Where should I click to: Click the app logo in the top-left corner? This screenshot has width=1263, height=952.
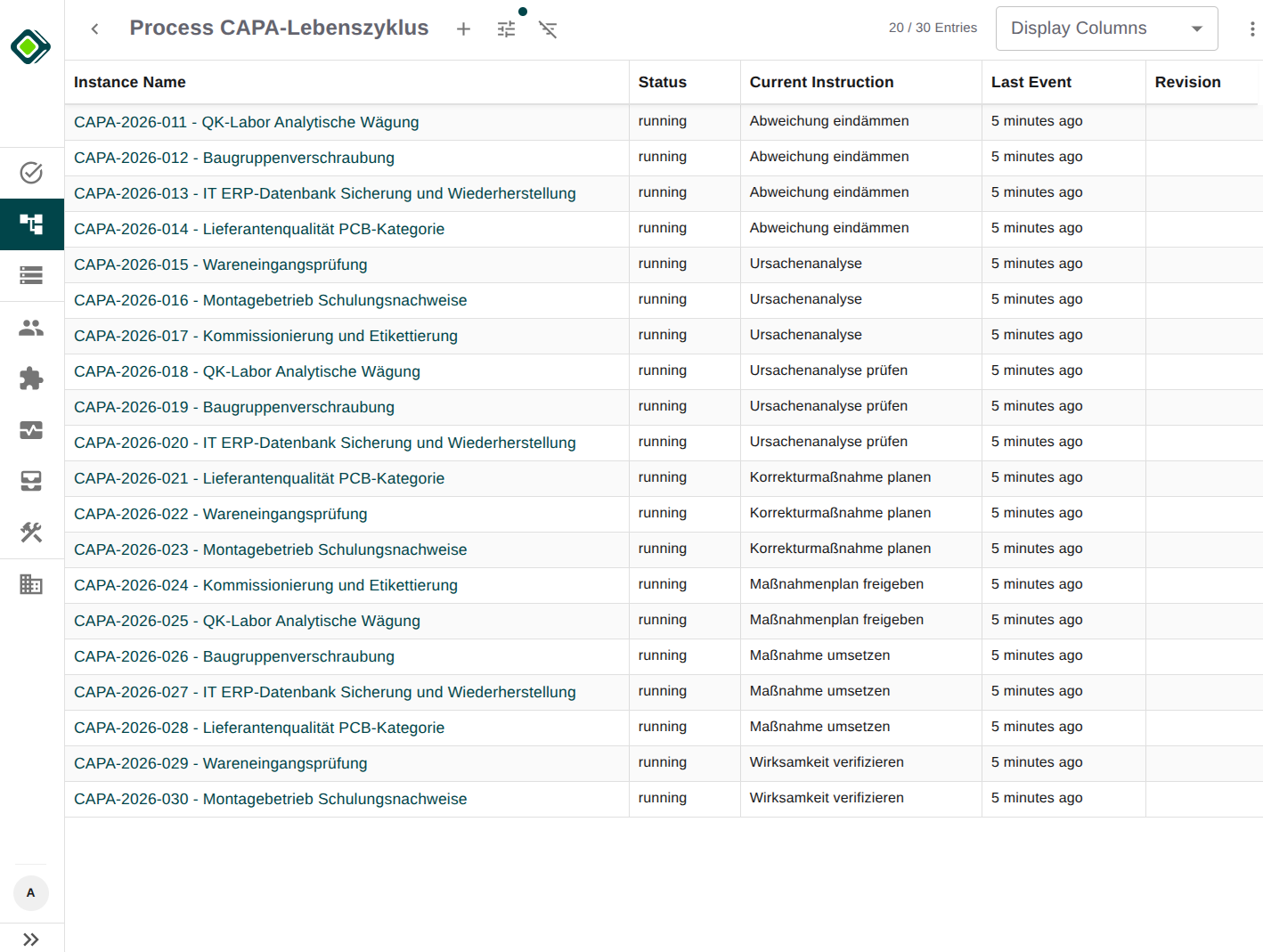pos(30,45)
